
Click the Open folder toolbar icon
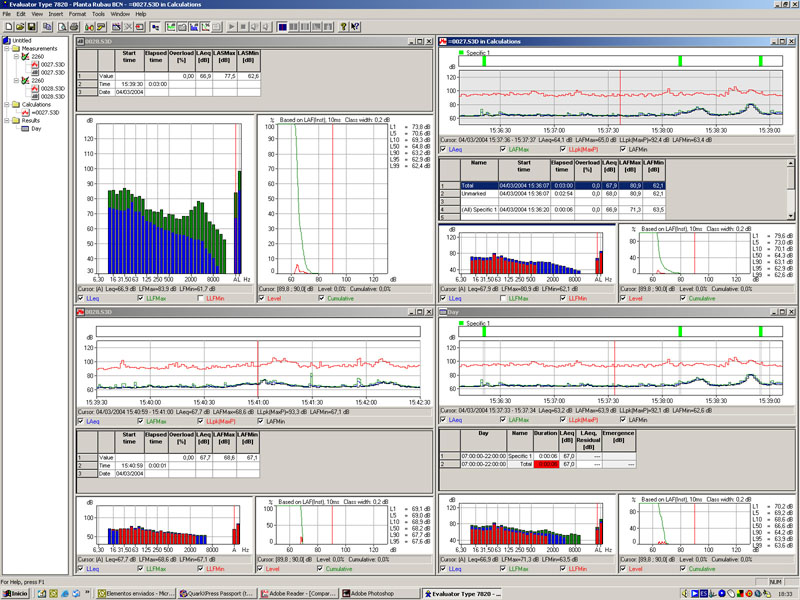[20, 27]
